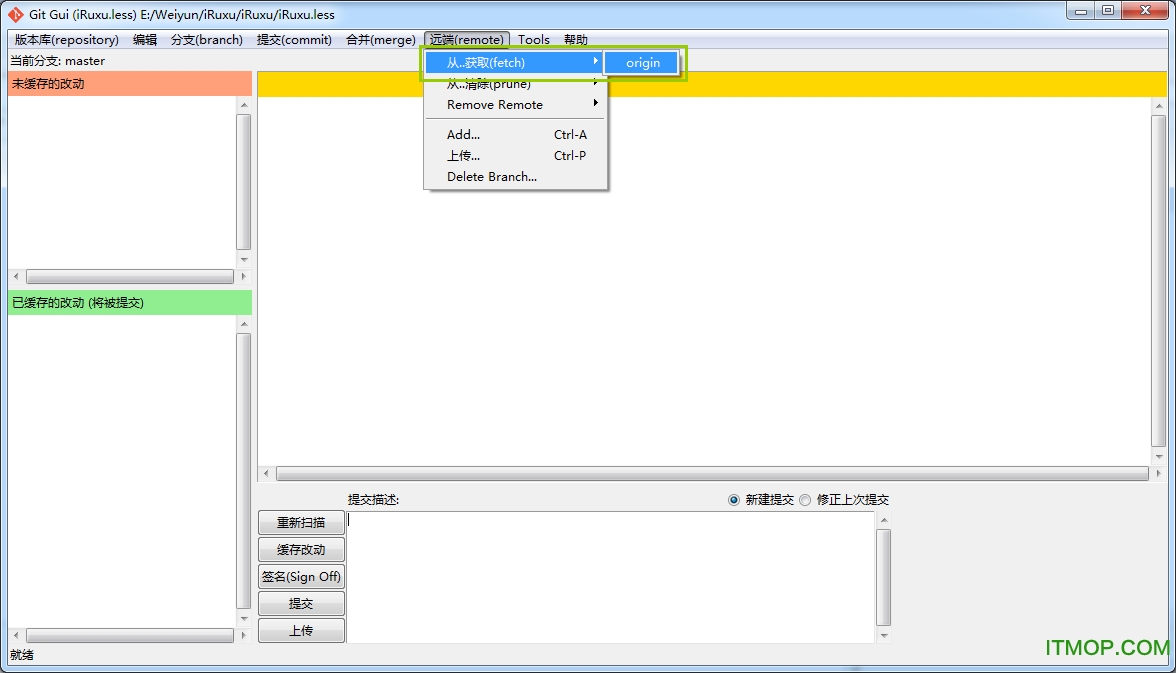The image size is (1176, 673).
Task: Open the 从...清除(prune) submenu
Action: [x=490, y=83]
